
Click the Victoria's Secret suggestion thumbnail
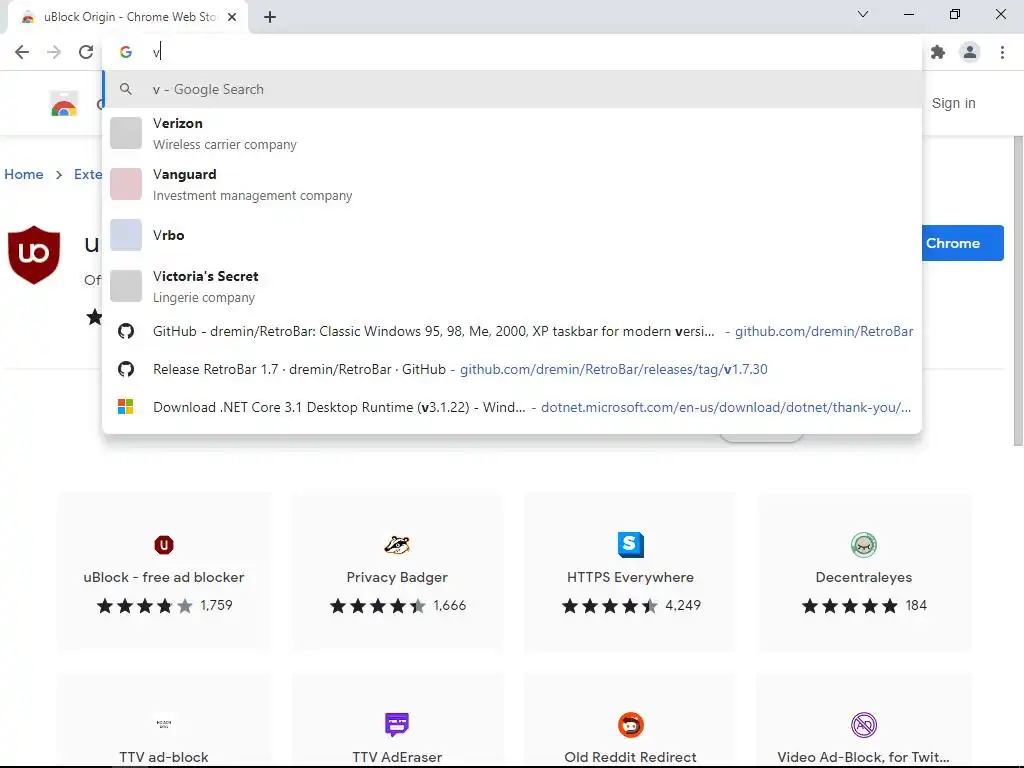pos(125,286)
